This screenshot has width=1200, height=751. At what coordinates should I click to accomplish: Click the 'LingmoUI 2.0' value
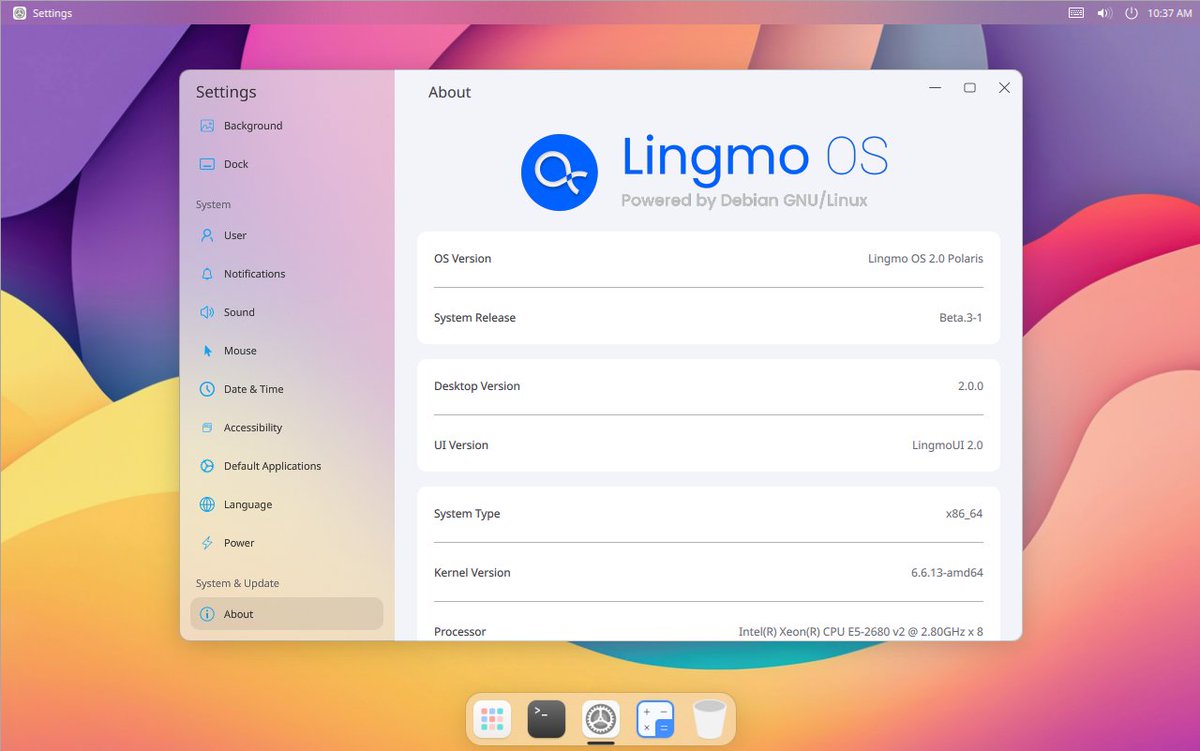[948, 445]
